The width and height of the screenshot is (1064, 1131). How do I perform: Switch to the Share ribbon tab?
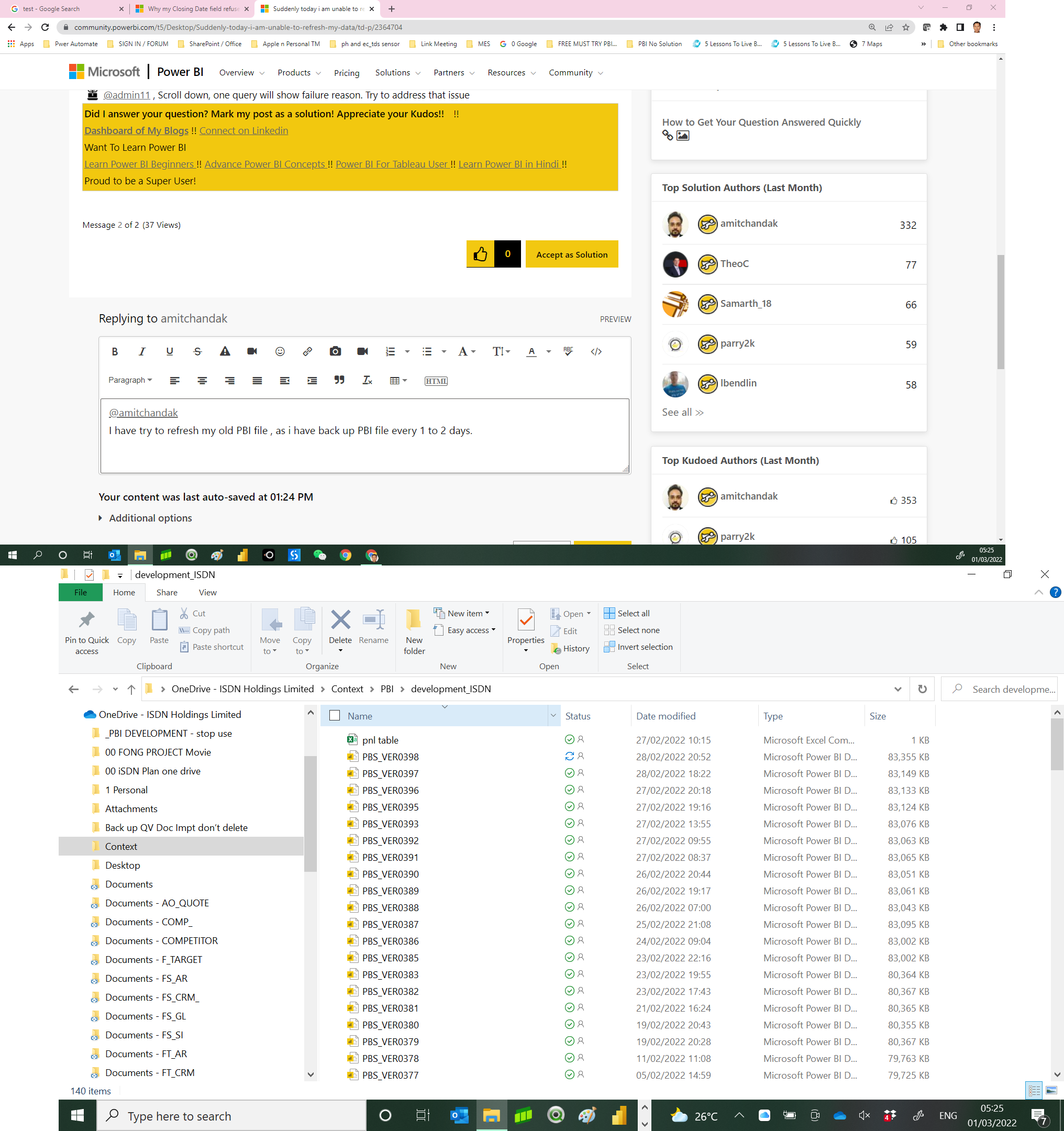[167, 593]
